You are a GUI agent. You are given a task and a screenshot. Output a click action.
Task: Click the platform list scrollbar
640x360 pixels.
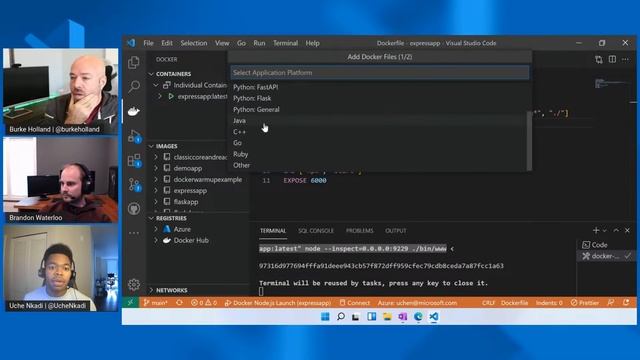(x=529, y=141)
